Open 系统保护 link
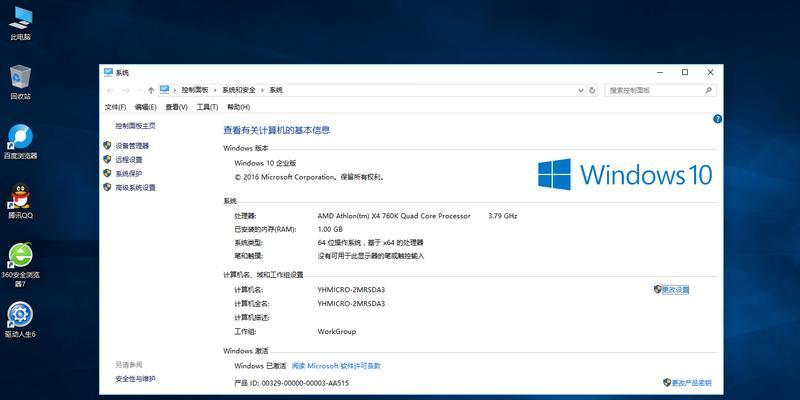The image size is (800, 400). click(x=129, y=173)
